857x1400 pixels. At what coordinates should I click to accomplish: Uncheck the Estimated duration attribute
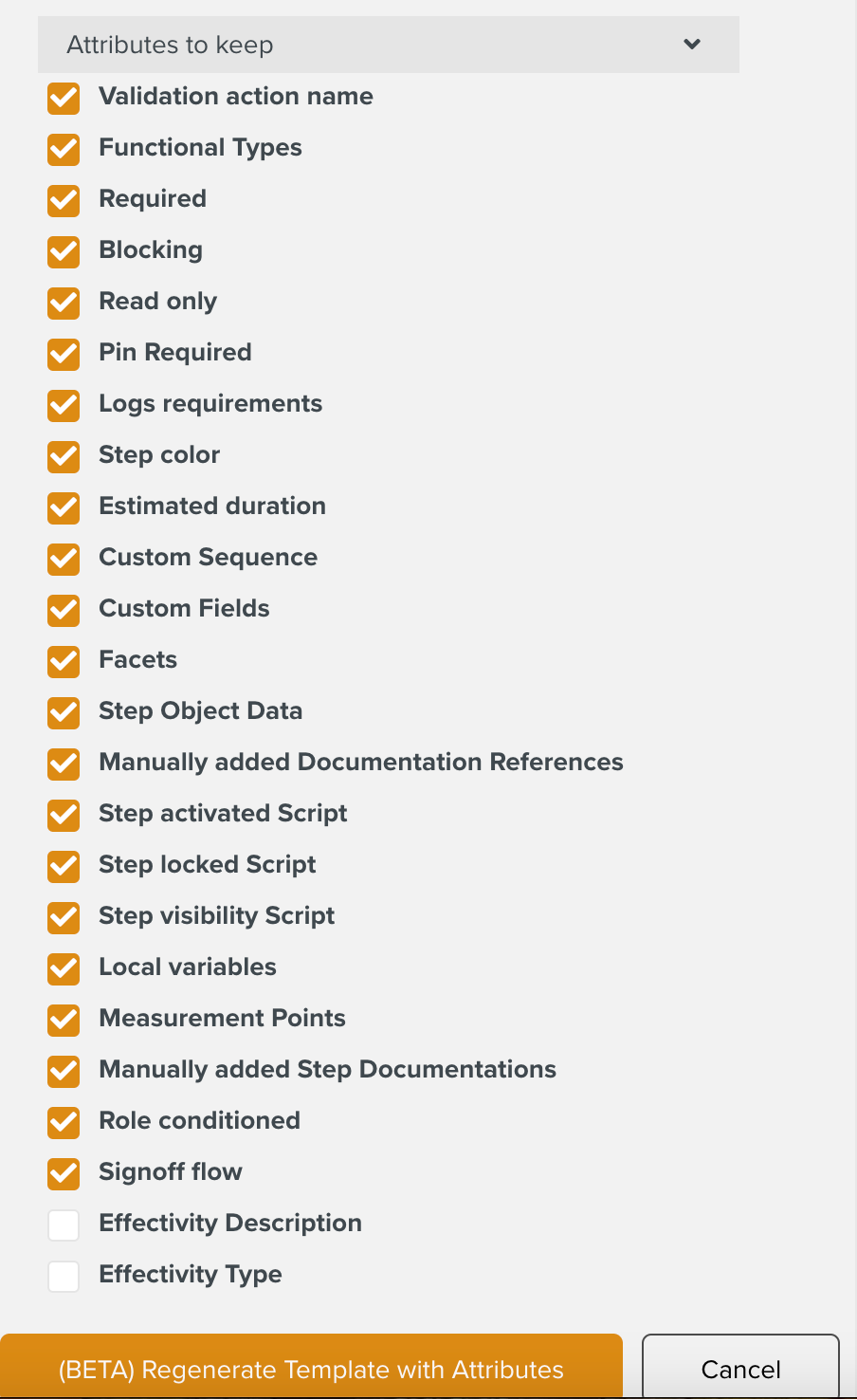pyautogui.click(x=63, y=507)
